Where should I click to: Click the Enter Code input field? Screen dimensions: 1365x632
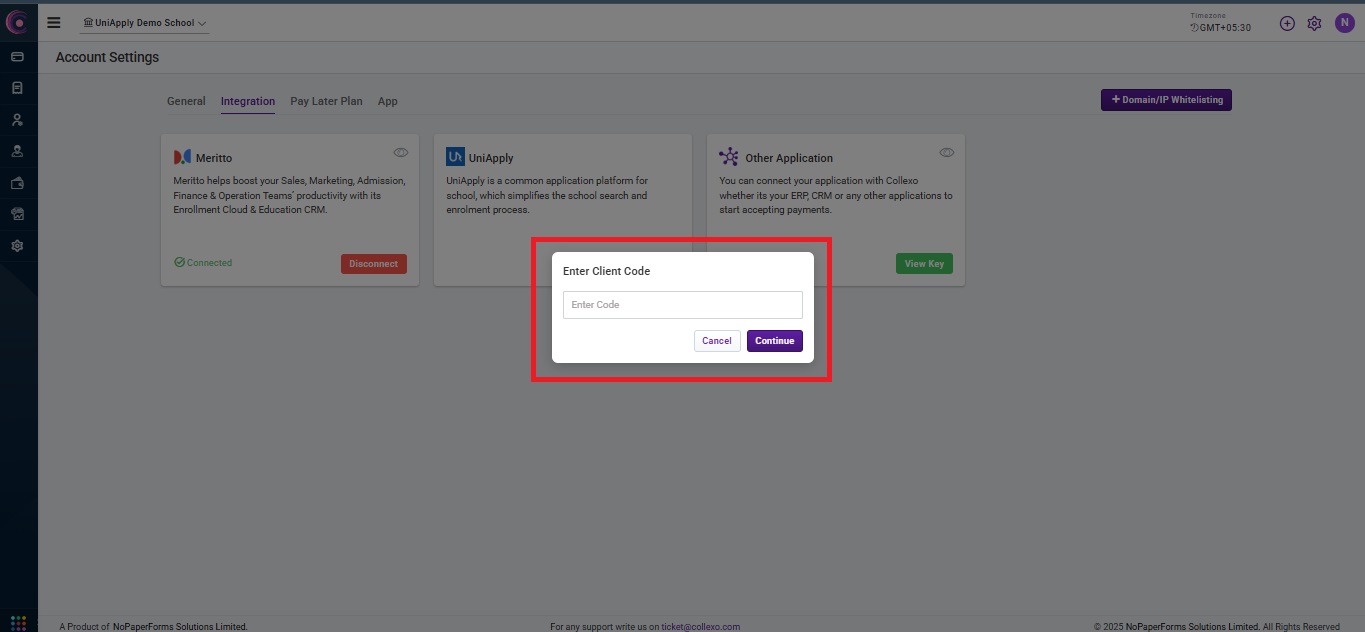[682, 305]
